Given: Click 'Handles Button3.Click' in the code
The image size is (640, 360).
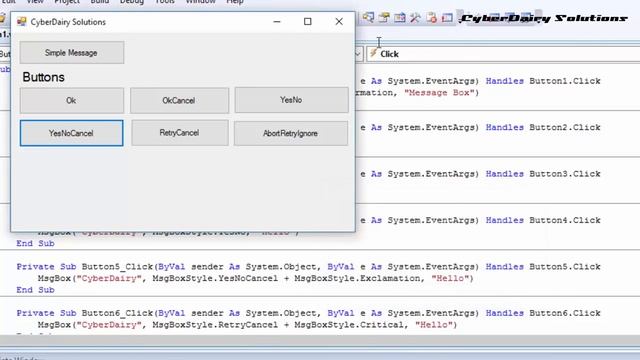Looking at the screenshot, I should click(x=543, y=174).
